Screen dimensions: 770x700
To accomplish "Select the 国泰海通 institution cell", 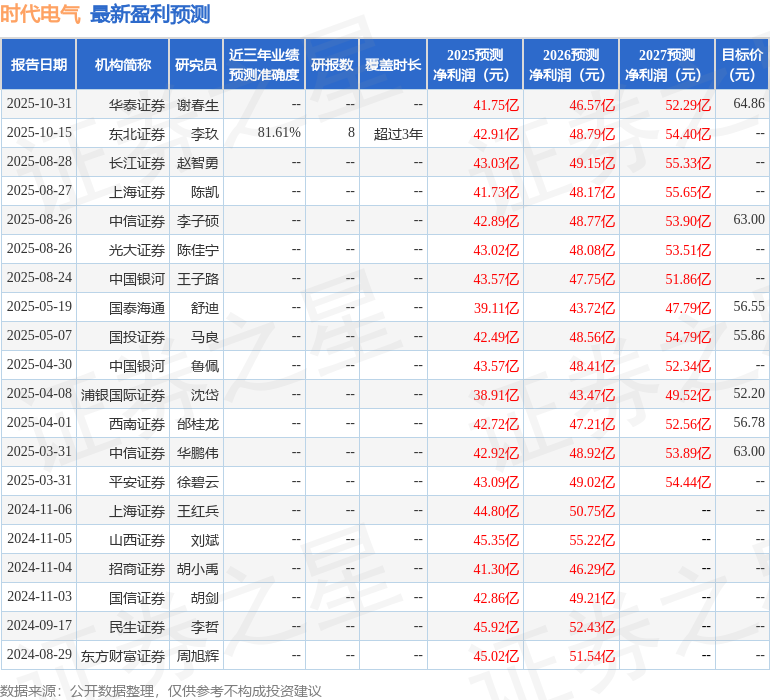I will [x=137, y=308].
